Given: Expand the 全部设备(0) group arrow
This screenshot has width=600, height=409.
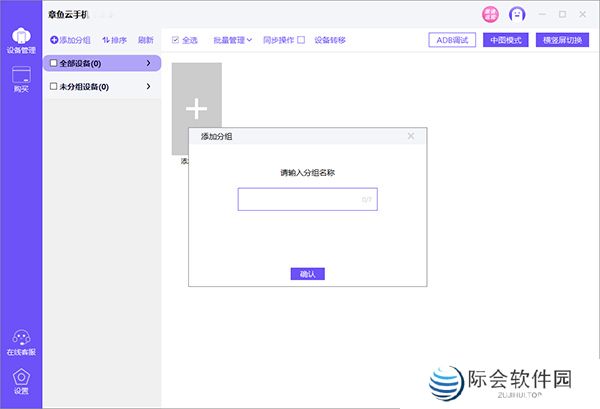Looking at the screenshot, I should click(x=148, y=63).
